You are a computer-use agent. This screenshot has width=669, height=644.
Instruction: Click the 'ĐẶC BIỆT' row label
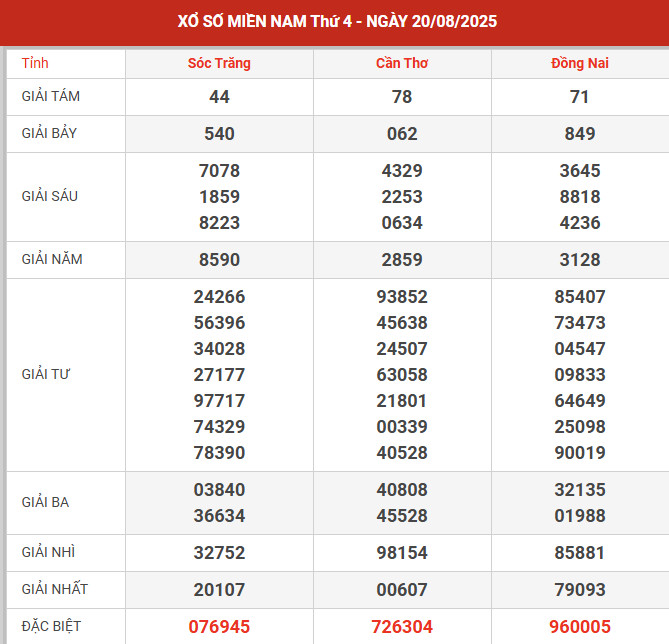click(51, 627)
